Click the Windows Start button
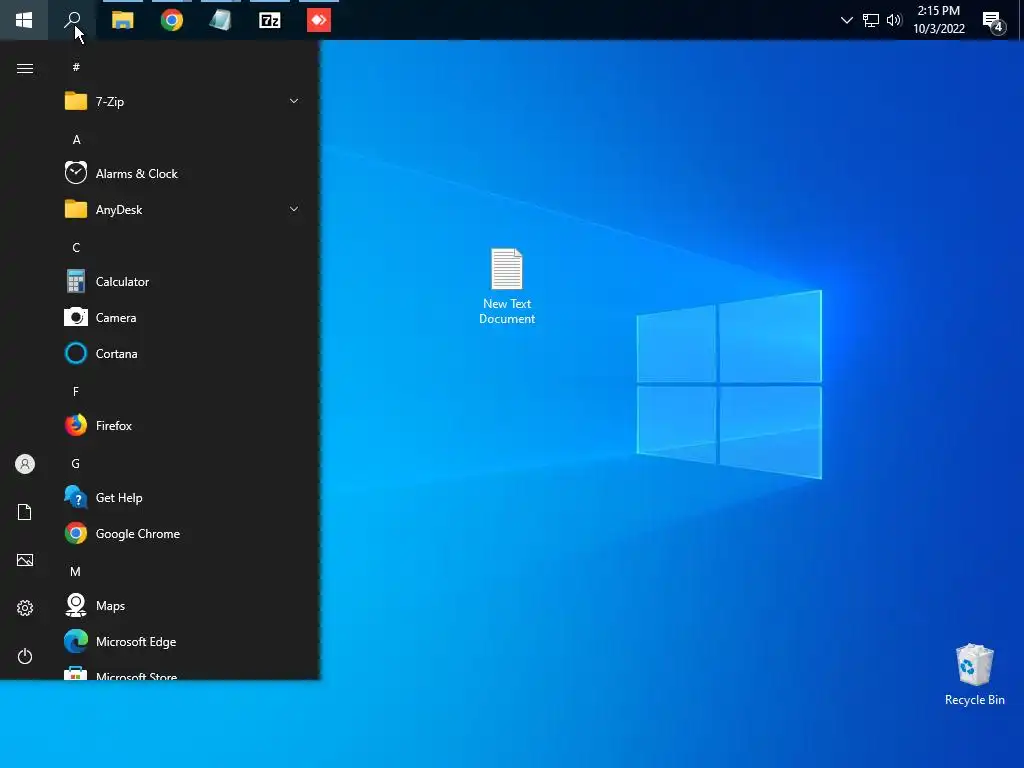The height and width of the screenshot is (768, 1024). point(24,20)
